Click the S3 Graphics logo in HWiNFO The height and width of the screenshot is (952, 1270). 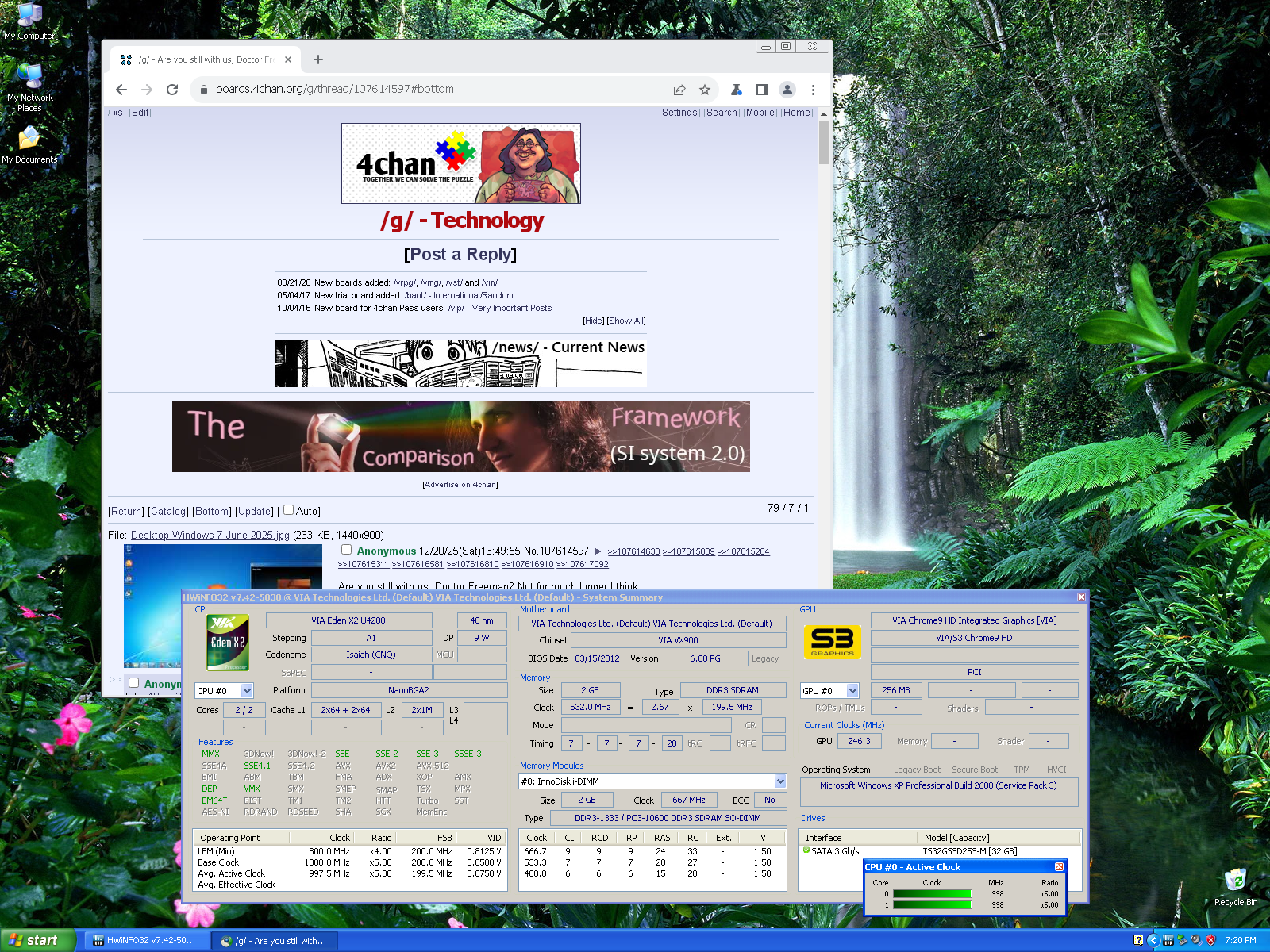pyautogui.click(x=833, y=642)
